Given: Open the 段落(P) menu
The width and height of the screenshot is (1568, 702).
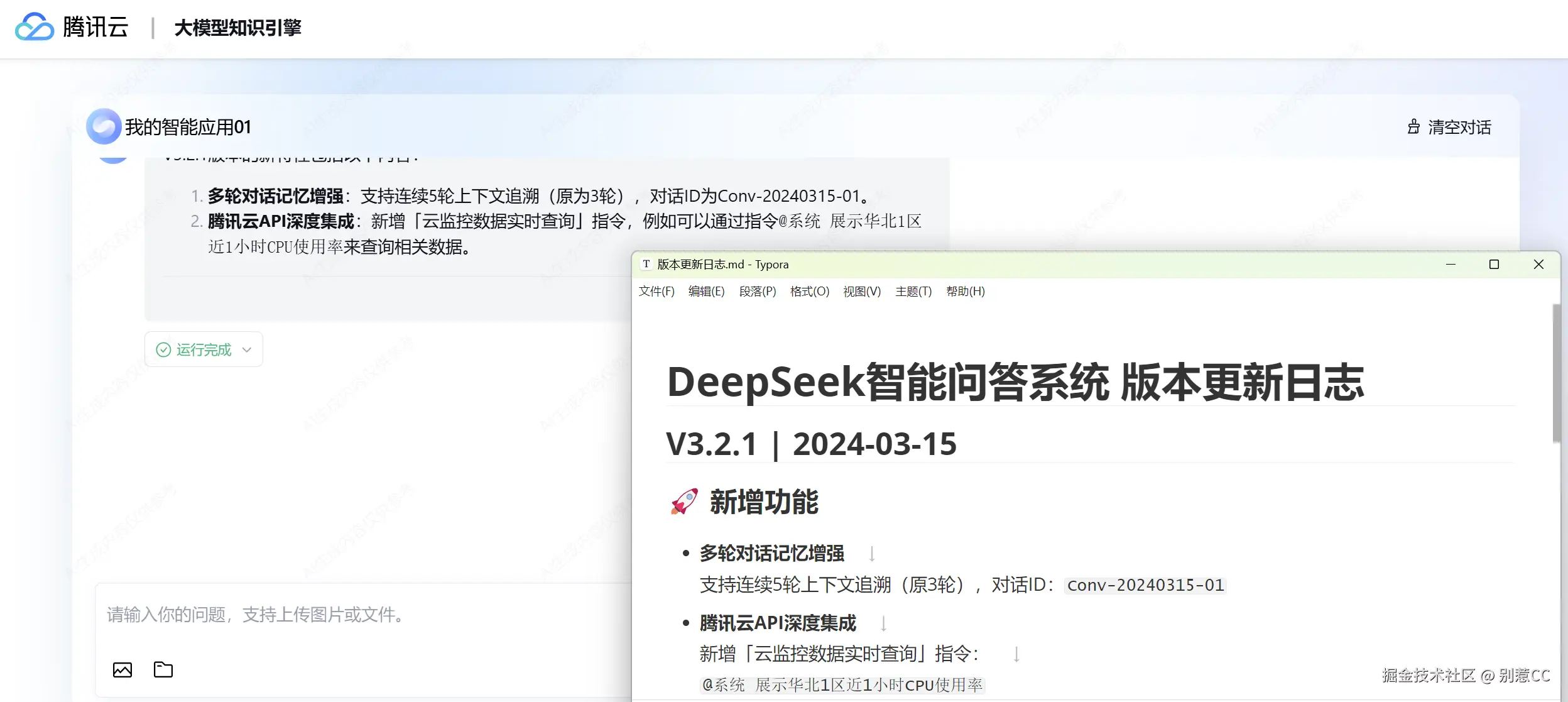Looking at the screenshot, I should point(758,292).
